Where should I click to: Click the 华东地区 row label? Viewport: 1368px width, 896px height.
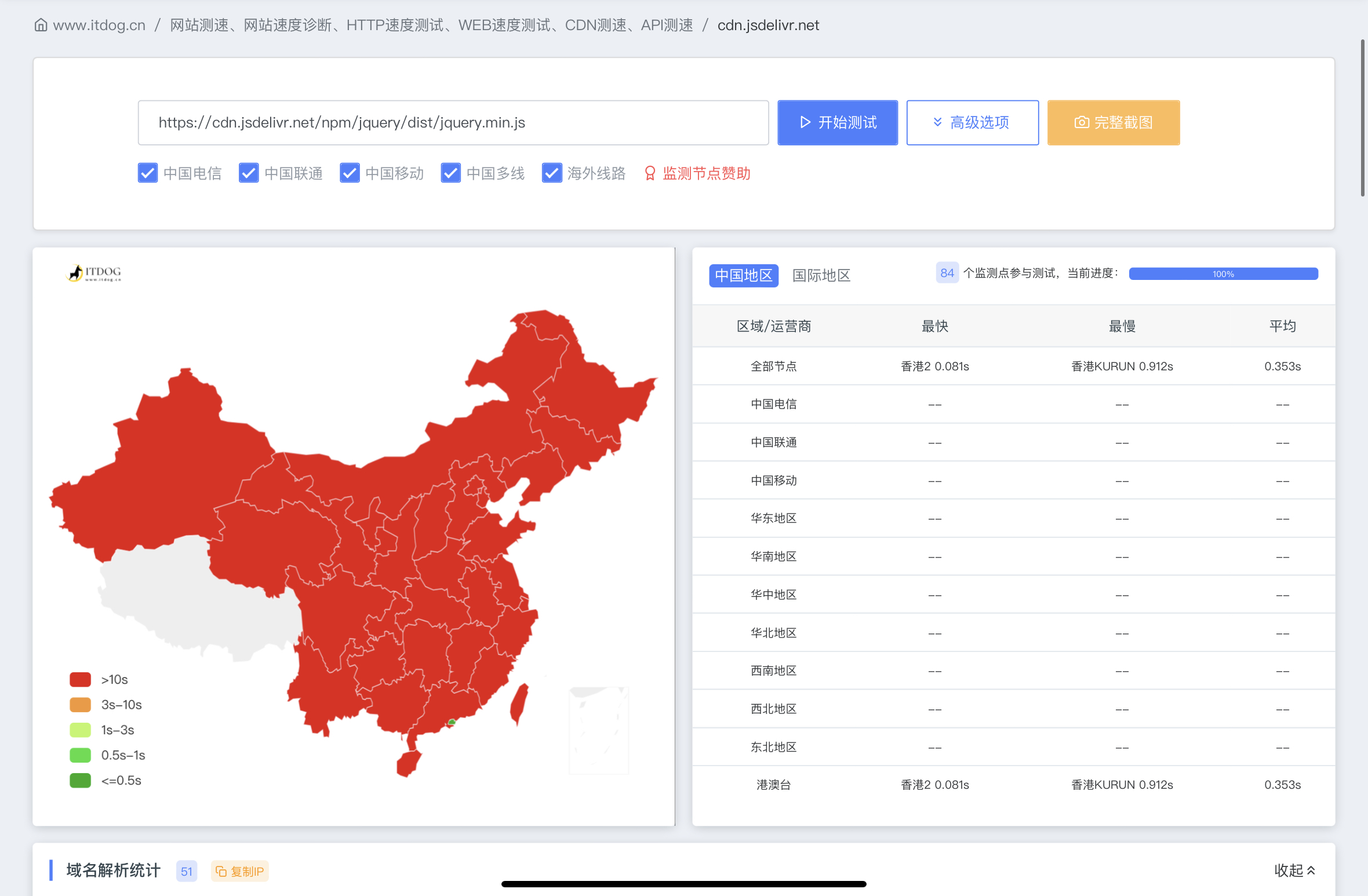pos(773,518)
